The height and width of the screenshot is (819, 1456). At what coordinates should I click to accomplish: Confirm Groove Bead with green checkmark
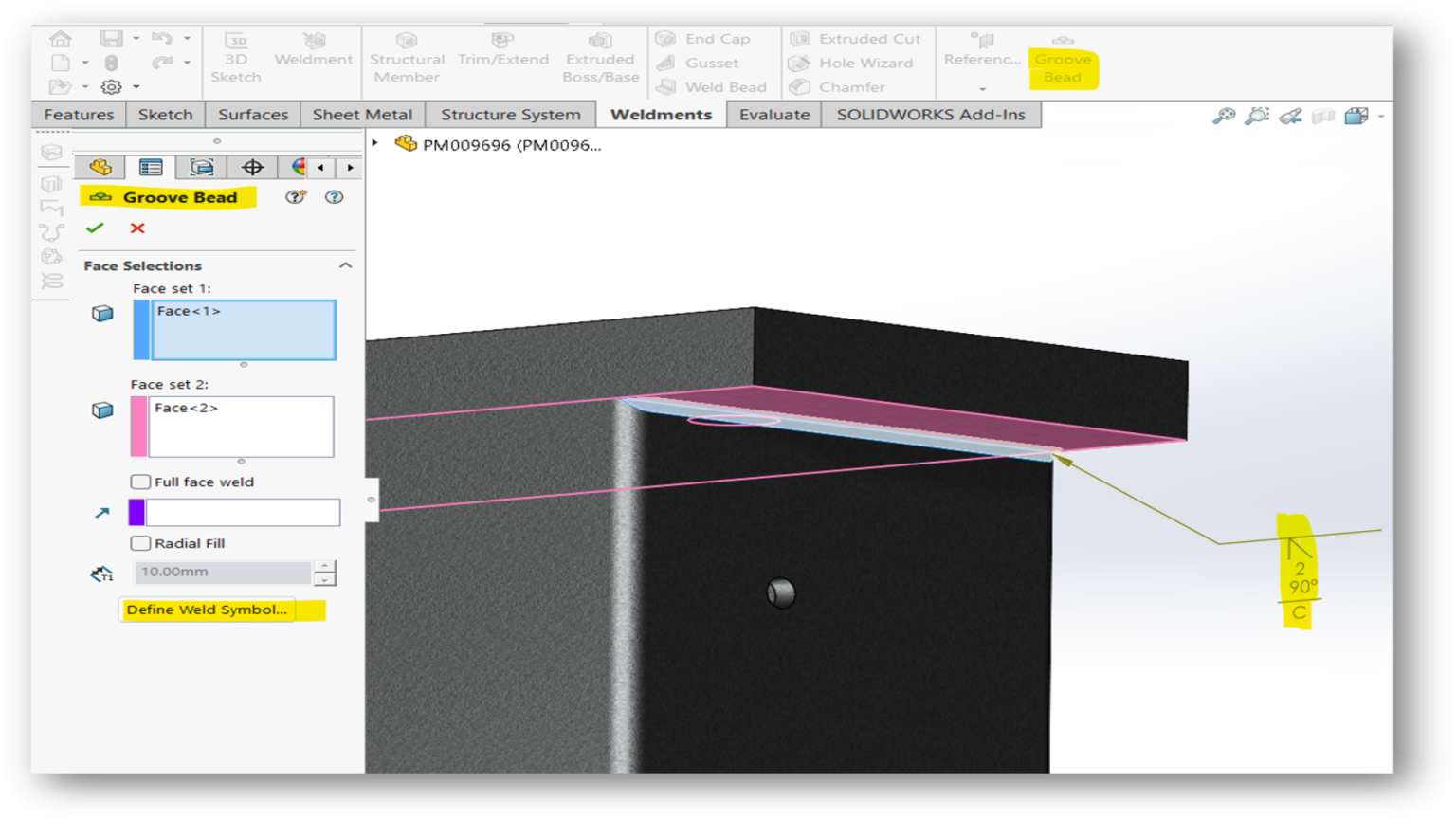tap(94, 227)
